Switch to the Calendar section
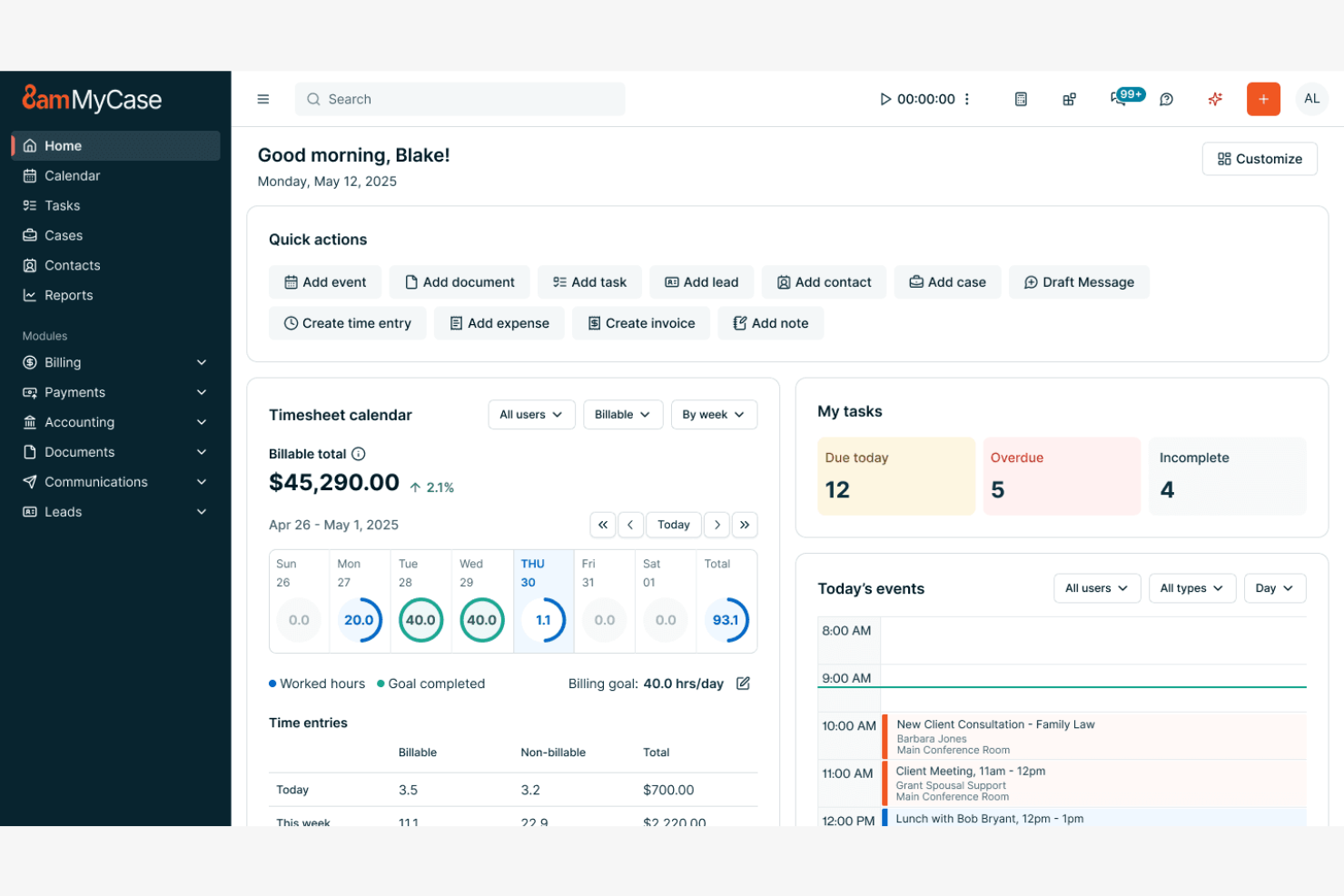 point(73,175)
